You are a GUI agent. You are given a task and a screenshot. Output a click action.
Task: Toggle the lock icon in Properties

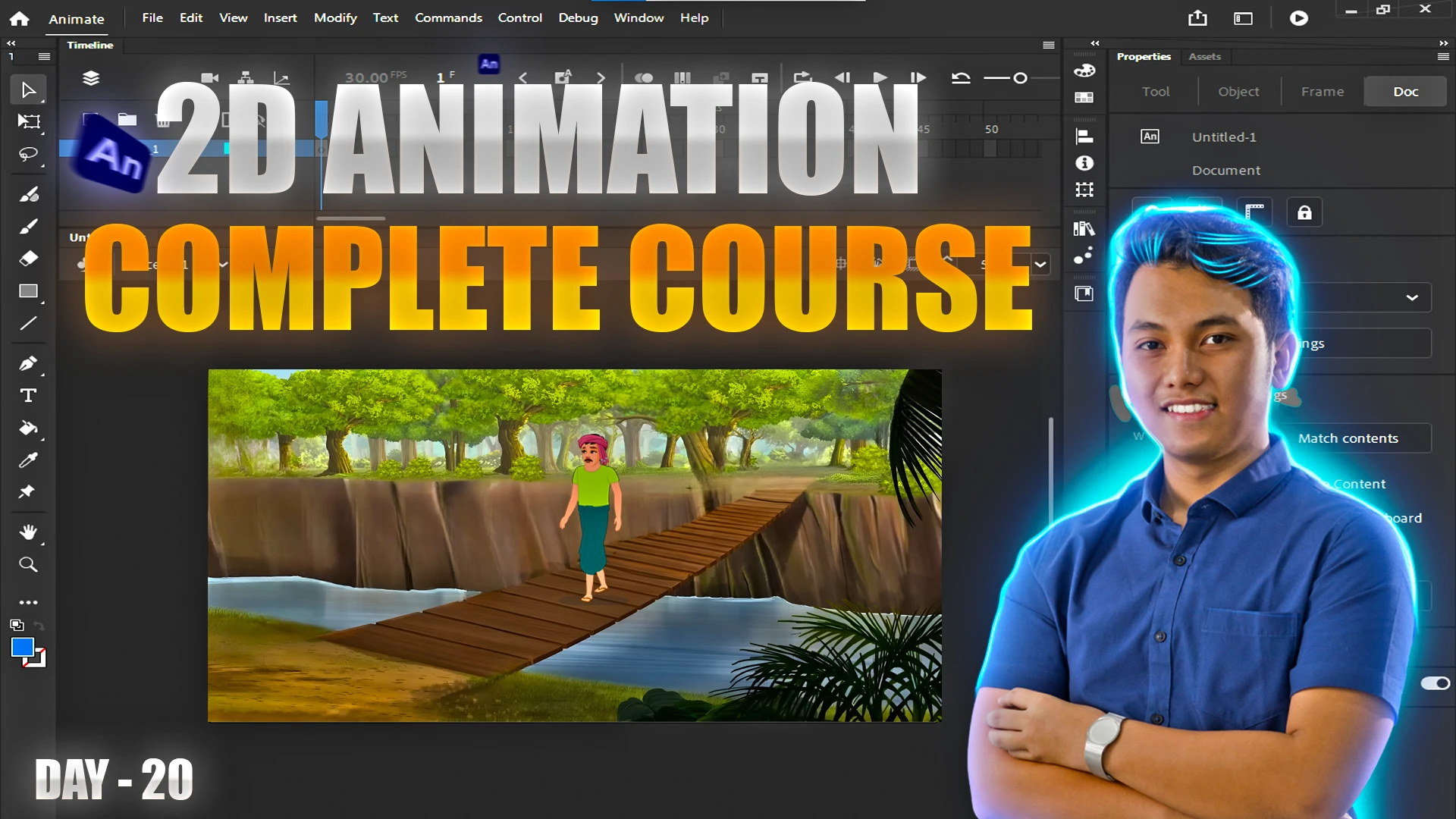coord(1304,212)
